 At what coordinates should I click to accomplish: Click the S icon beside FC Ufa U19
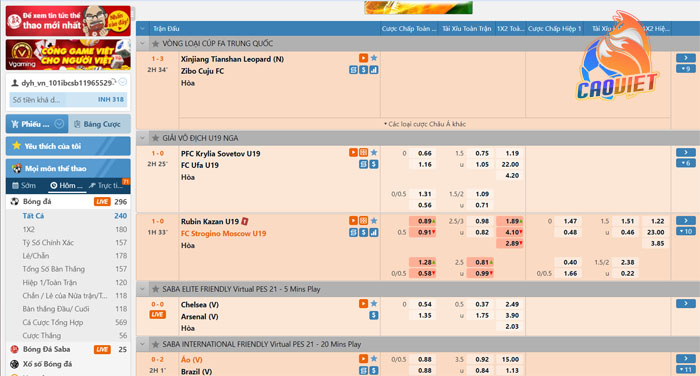374,164
